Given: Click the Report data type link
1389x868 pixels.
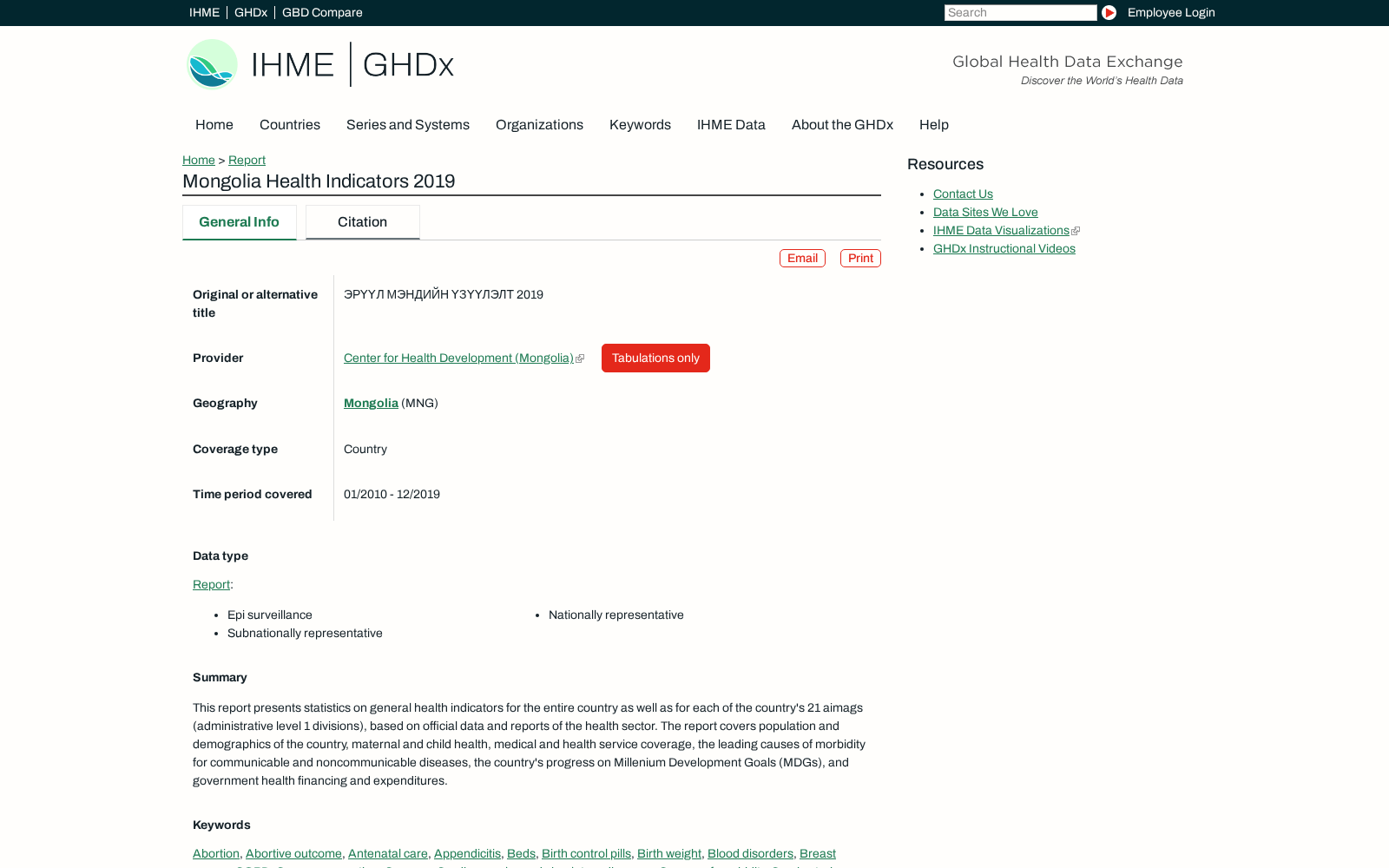Looking at the screenshot, I should 211,584.
